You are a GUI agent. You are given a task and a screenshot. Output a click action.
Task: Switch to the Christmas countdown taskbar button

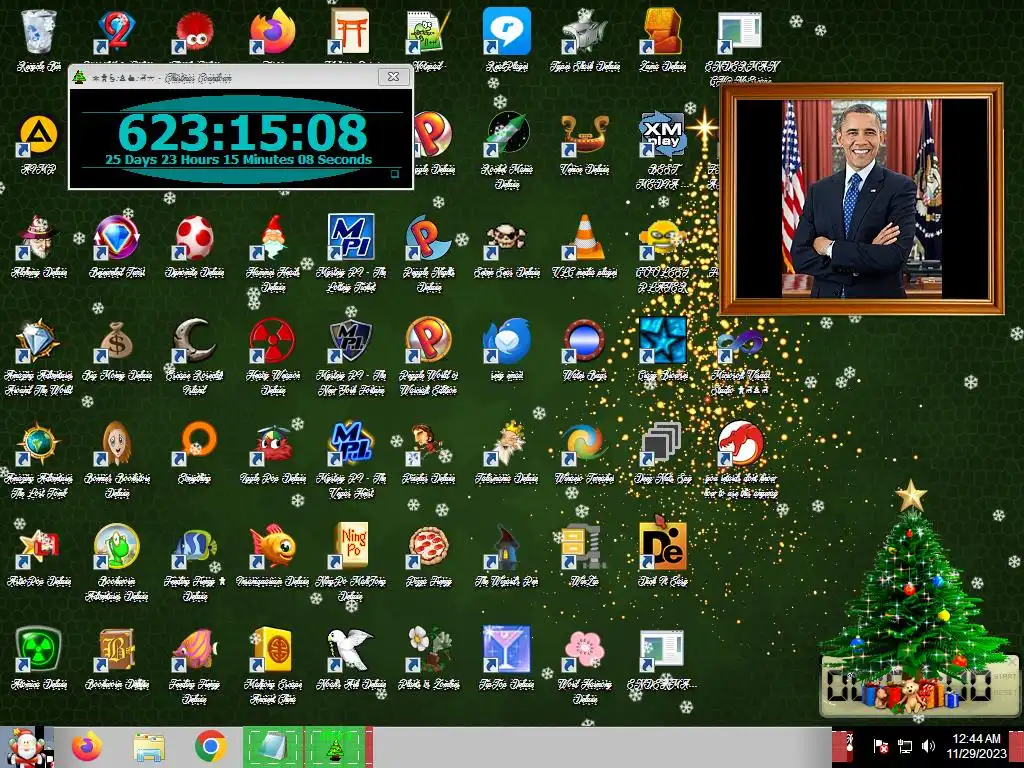(x=336, y=746)
